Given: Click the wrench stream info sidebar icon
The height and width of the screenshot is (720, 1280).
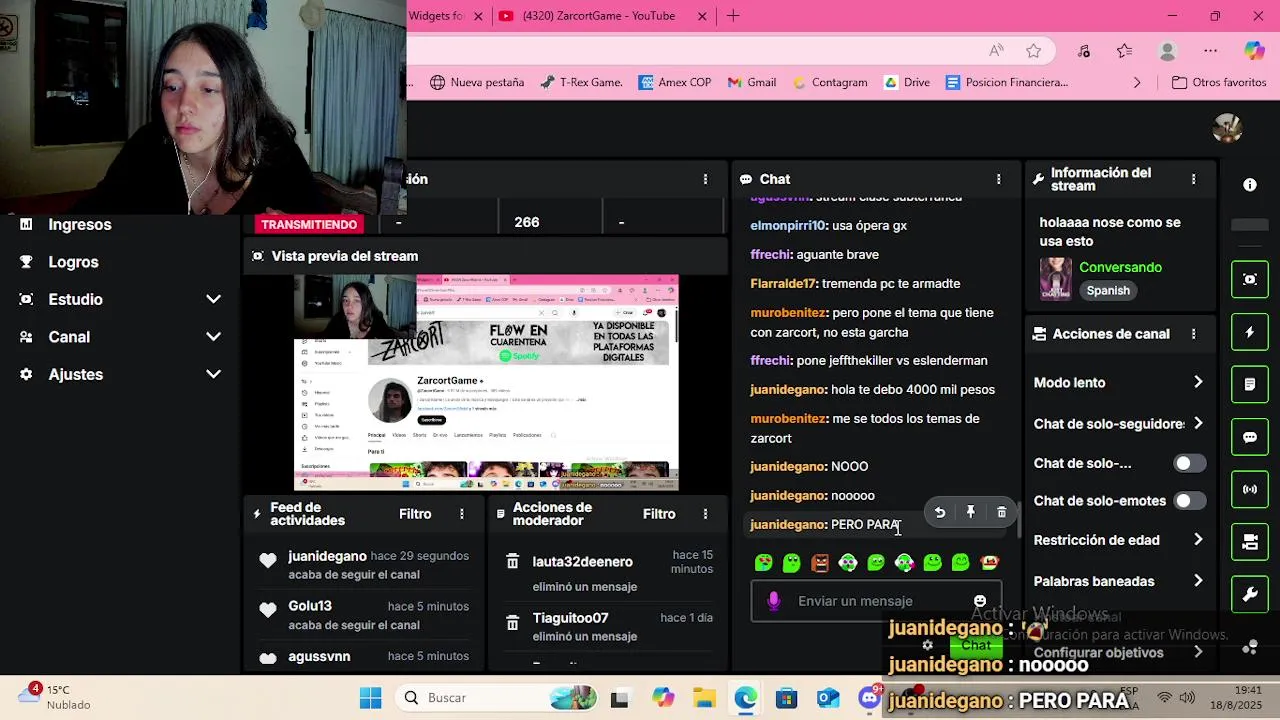Looking at the screenshot, I should 1250,595.
